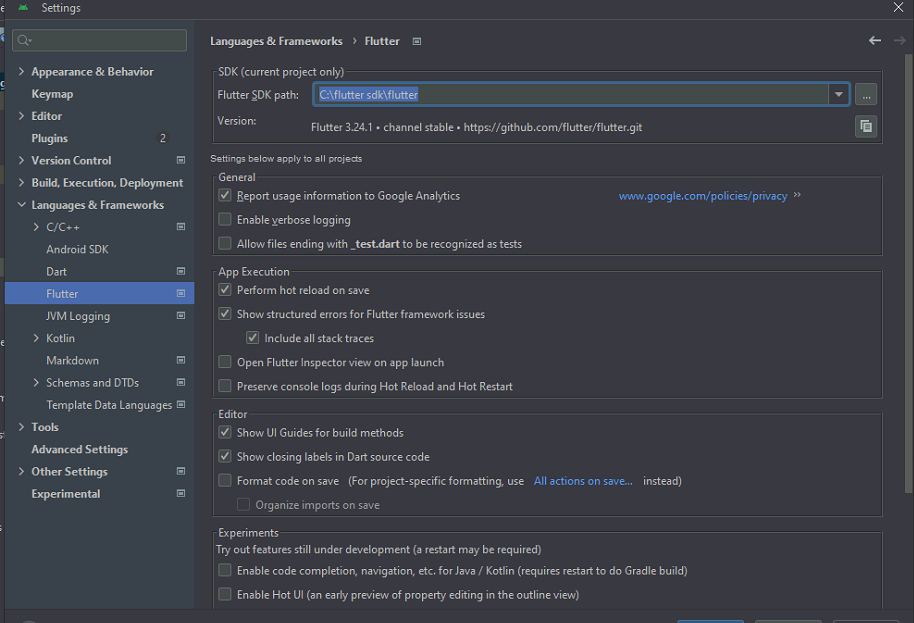Click the project icon beside JVM Logging
914x623 pixels.
pos(181,316)
